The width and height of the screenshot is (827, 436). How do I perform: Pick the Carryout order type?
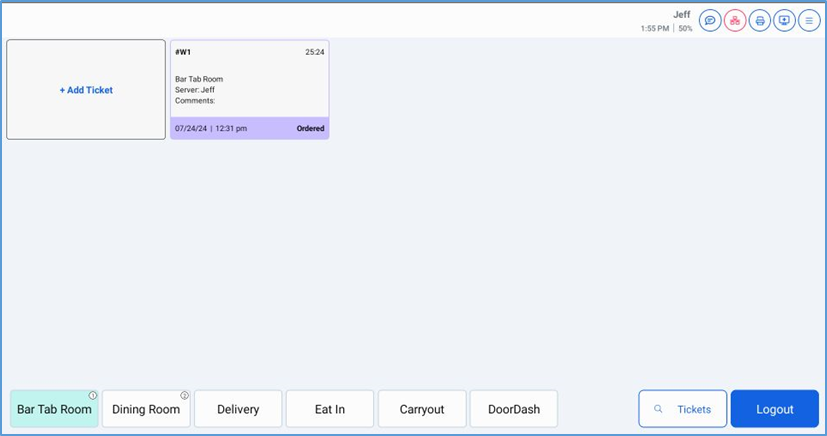[422, 409]
